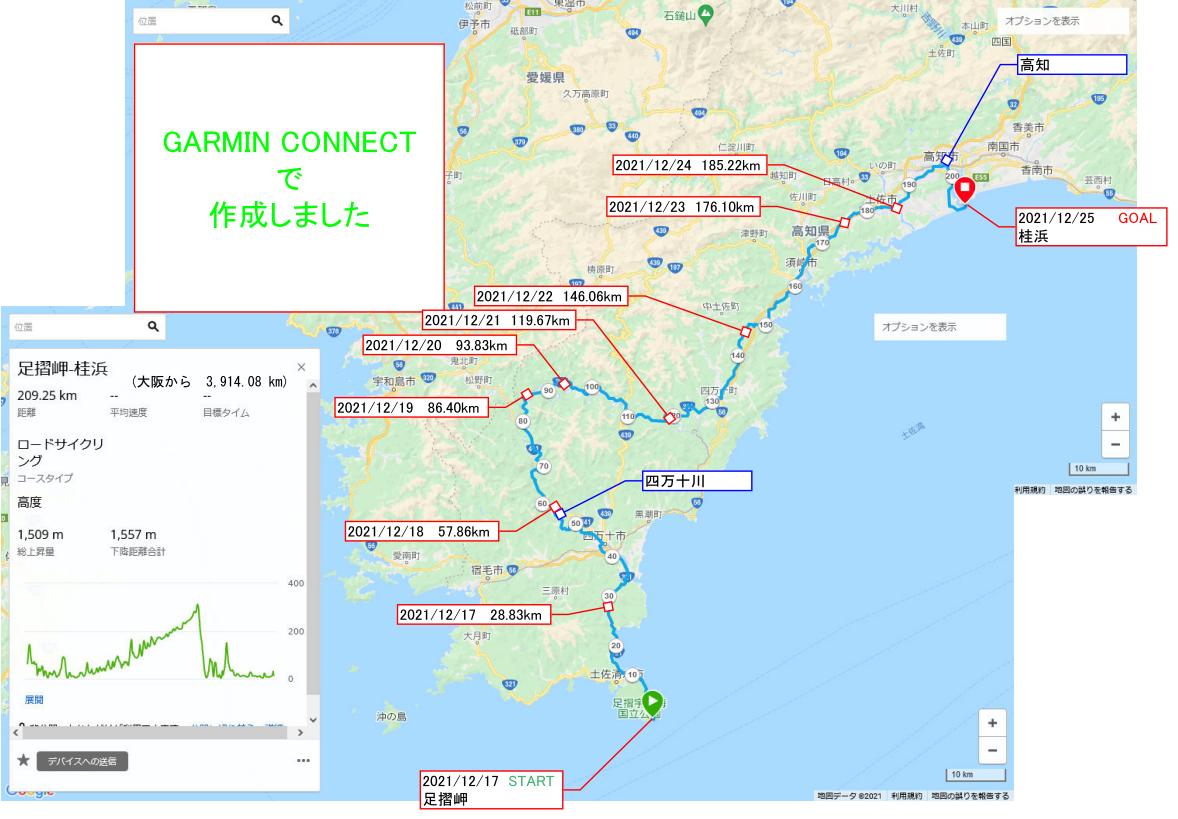1178x819 pixels.
Task: Click the 80 km route marker
Action: click(523, 421)
